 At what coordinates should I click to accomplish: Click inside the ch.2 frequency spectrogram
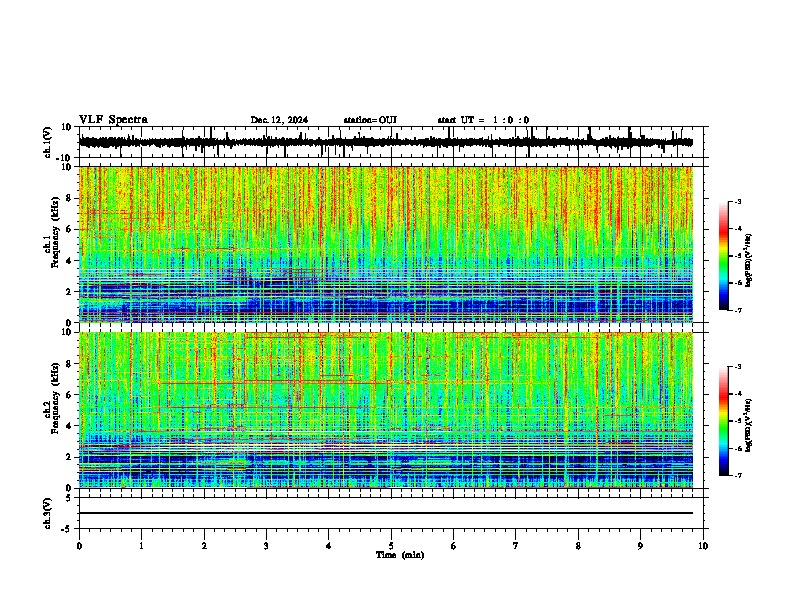point(386,410)
